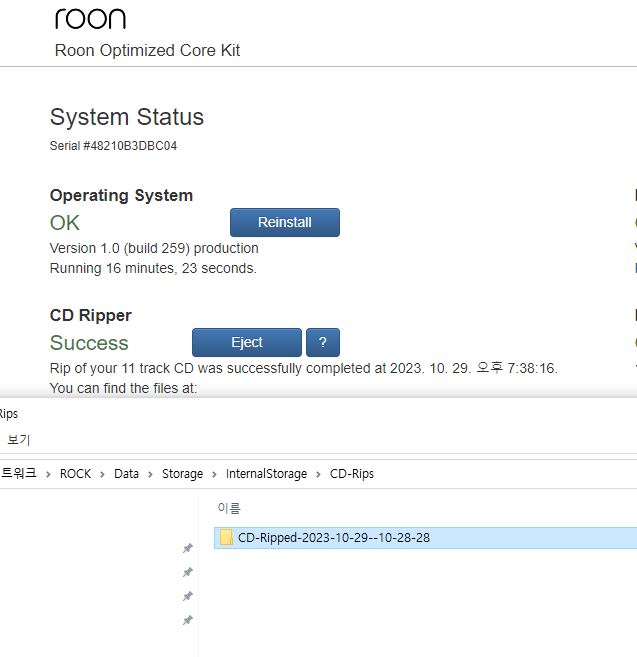Expand the chevron after Data breadcrumb
Screen dimensions: 637x657
point(150,474)
